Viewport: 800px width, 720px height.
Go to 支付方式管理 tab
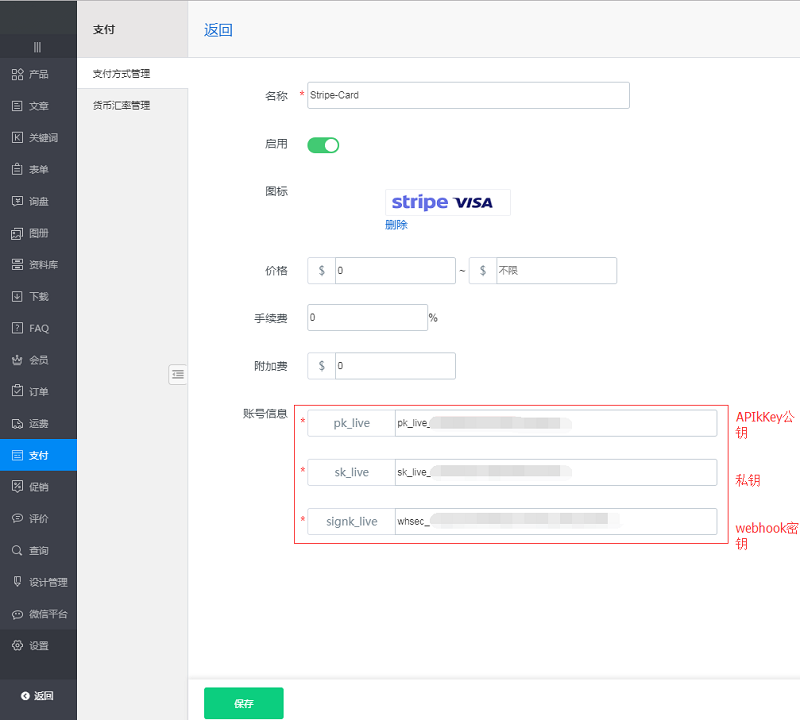121,74
